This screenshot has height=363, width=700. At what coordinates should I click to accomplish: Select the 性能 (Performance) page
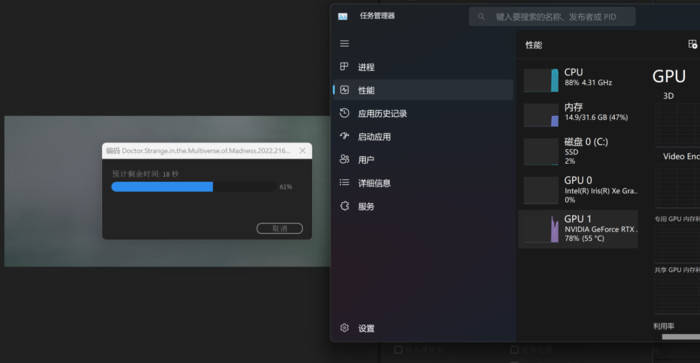click(423, 90)
